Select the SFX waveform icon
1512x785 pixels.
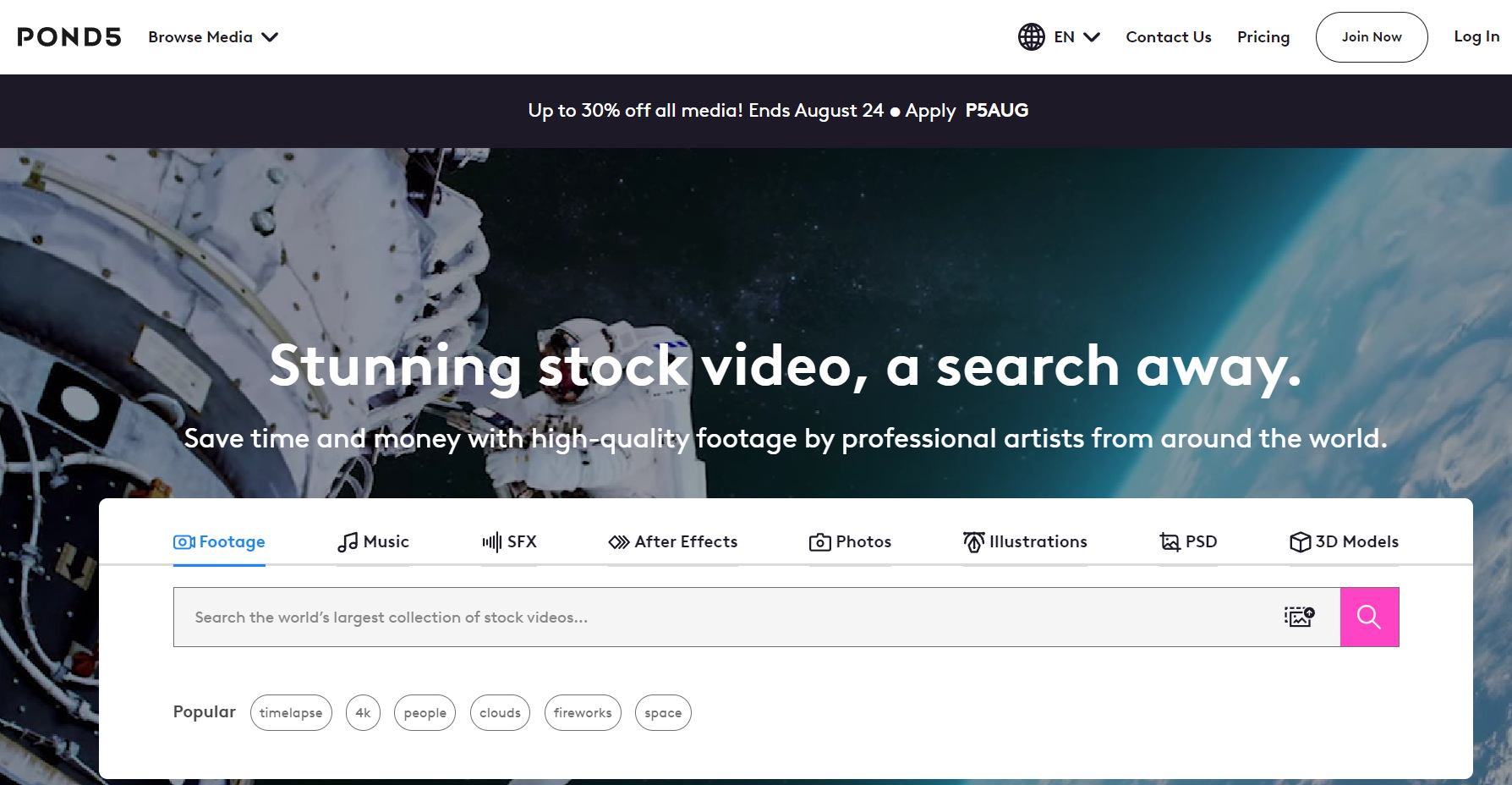point(492,542)
